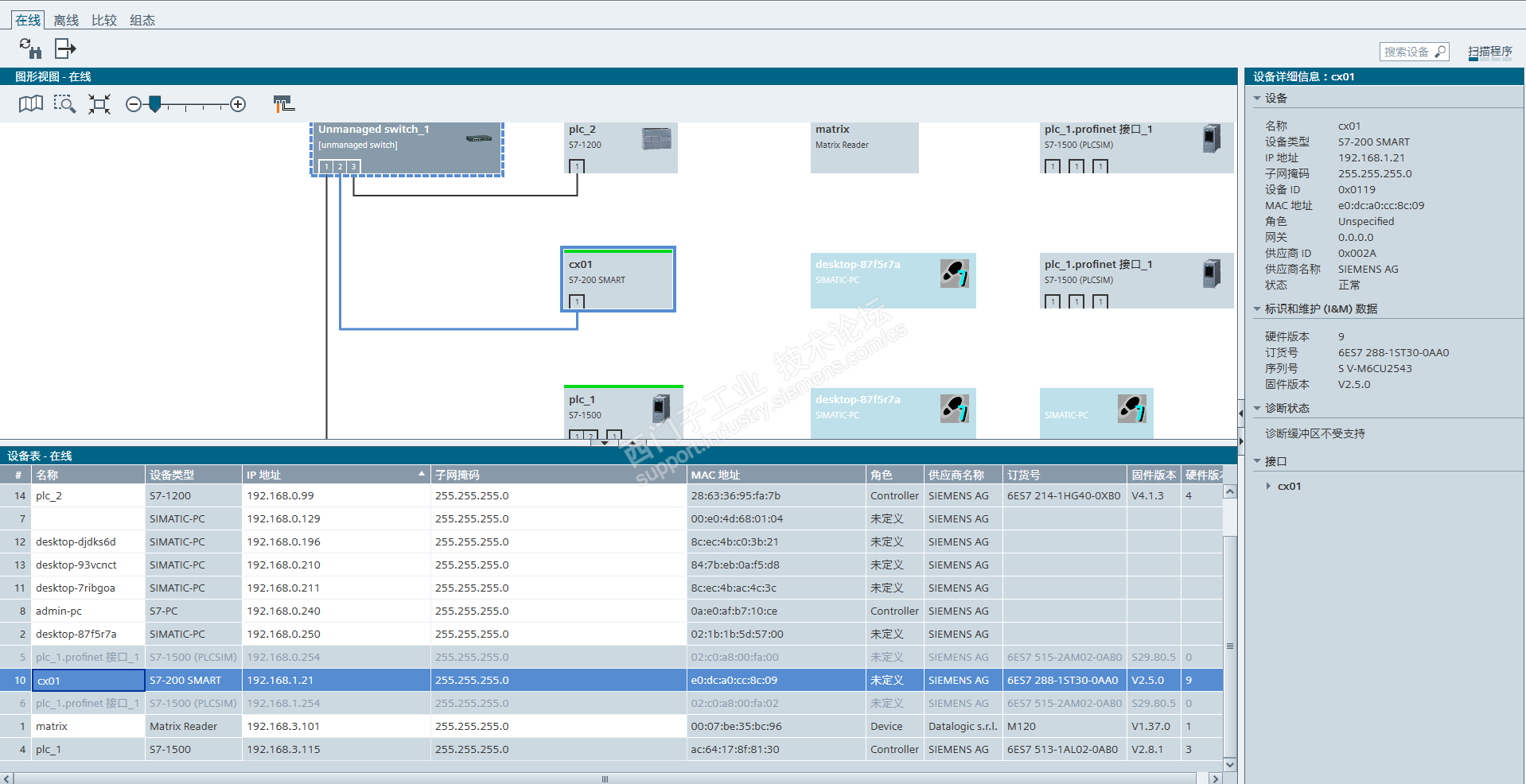Collapse the 标识和维护 (I&M) 数据 section
This screenshot has width=1526, height=784.
pos(1257,309)
